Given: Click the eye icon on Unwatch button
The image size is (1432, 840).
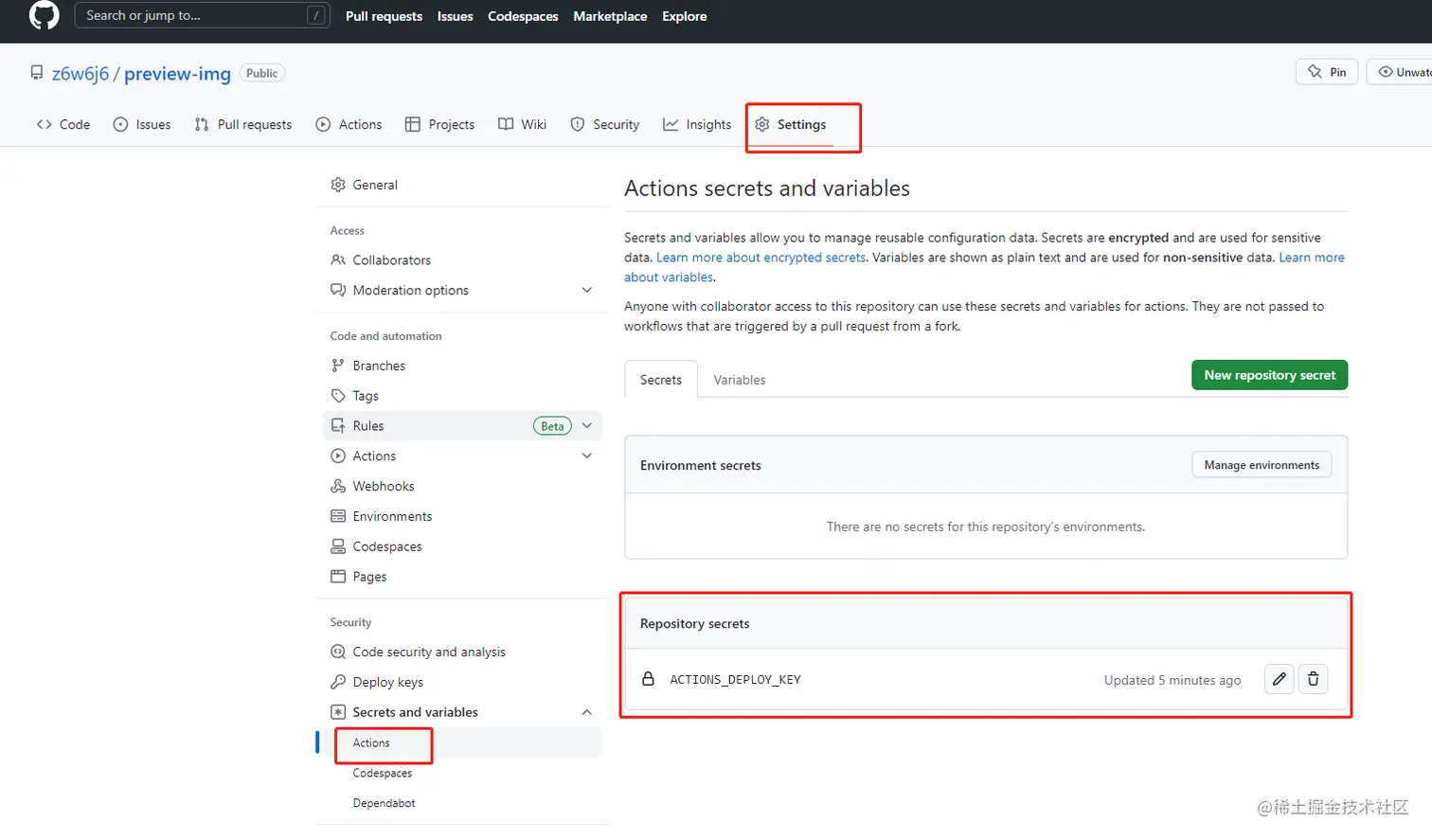Looking at the screenshot, I should [x=1386, y=72].
